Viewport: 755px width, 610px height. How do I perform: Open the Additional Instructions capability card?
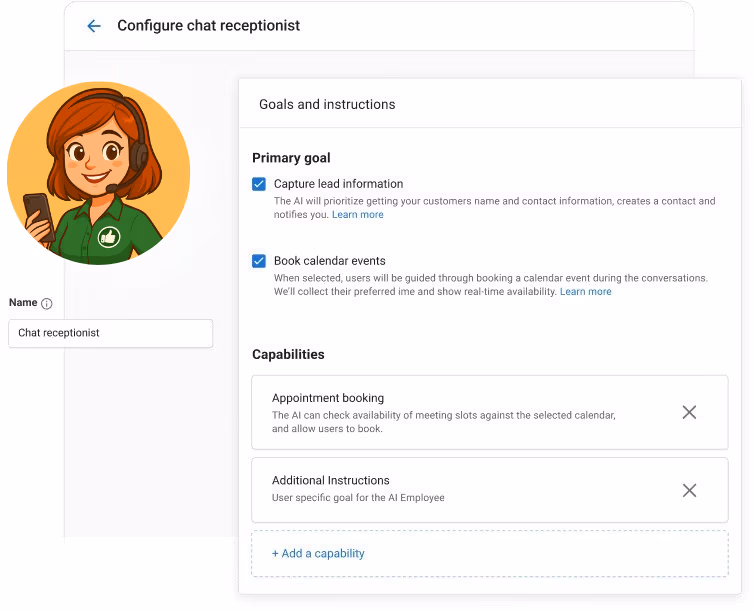[x=450, y=490]
